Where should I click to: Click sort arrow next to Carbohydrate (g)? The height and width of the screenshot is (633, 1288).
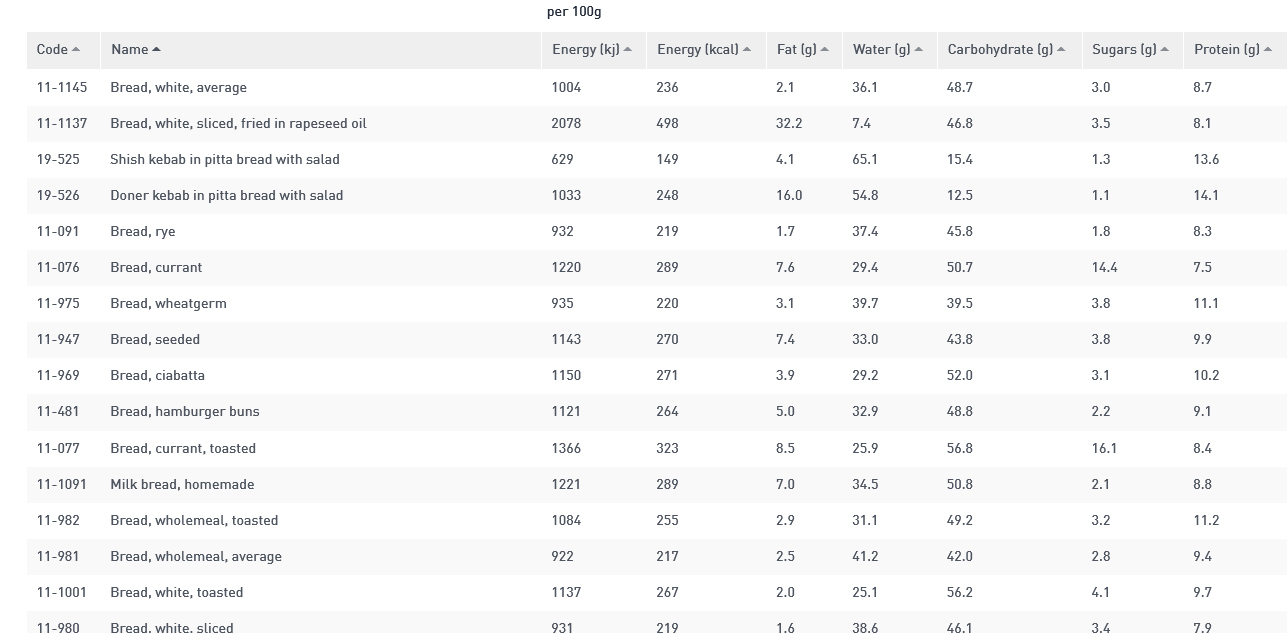pos(1061,50)
